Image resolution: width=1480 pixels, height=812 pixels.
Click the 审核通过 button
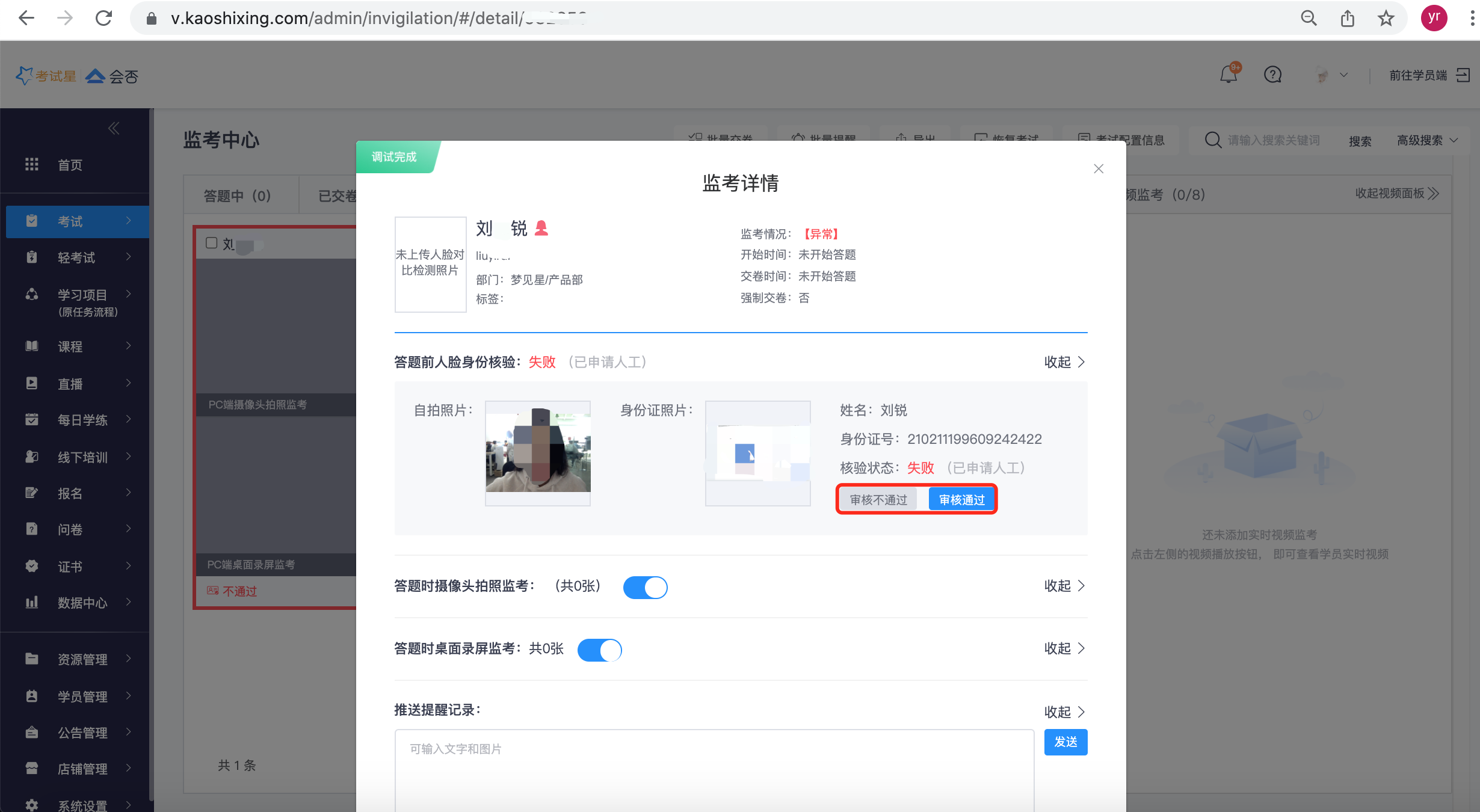point(961,500)
